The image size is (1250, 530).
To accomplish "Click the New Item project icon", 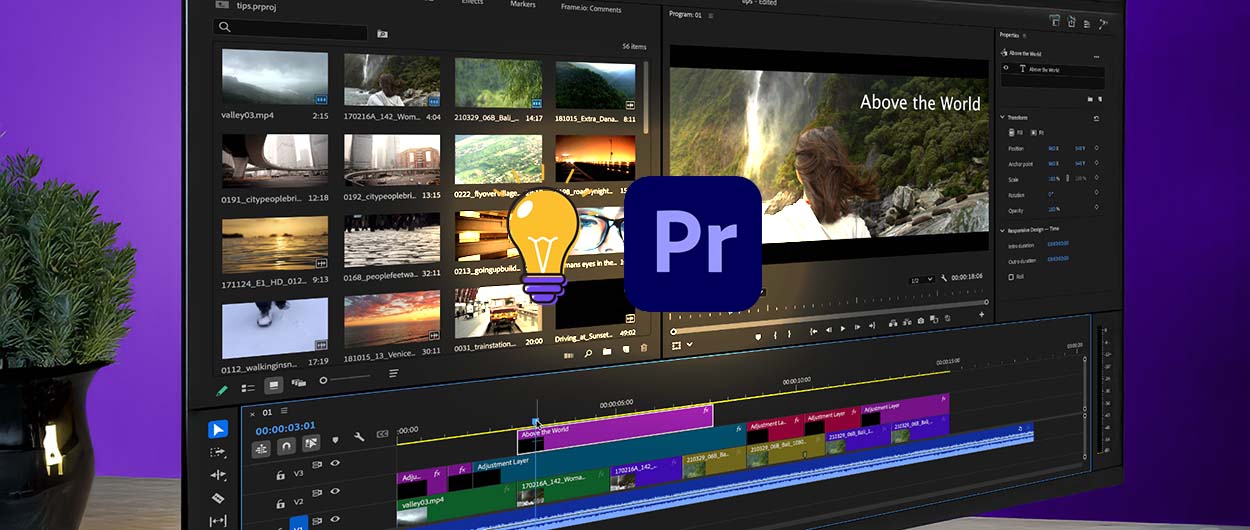I will tap(626, 350).
